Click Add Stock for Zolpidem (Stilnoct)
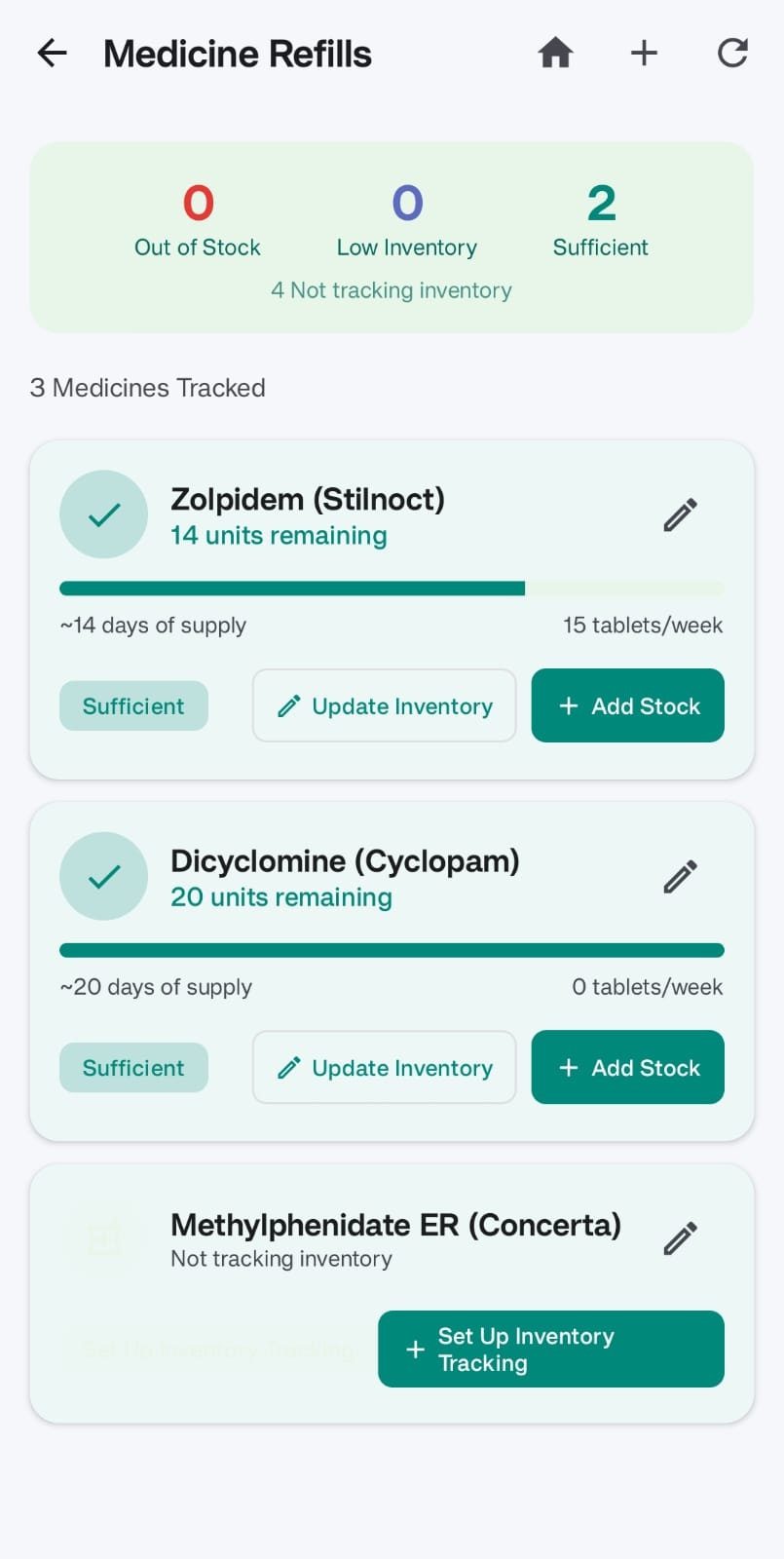This screenshot has height=1559, width=784. click(627, 705)
